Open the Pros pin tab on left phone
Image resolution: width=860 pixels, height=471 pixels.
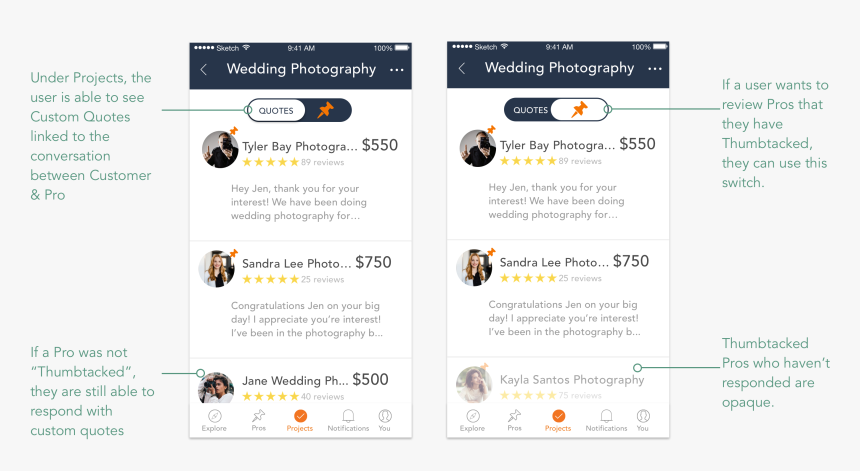258,421
